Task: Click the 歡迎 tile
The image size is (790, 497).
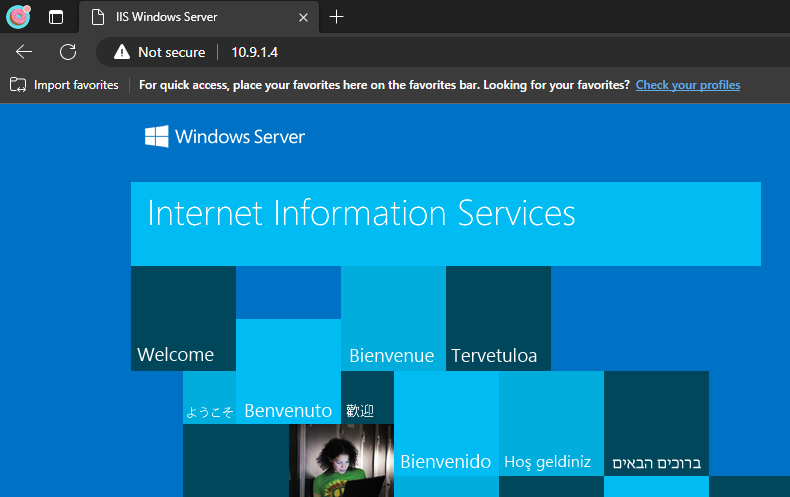Action: [x=367, y=397]
